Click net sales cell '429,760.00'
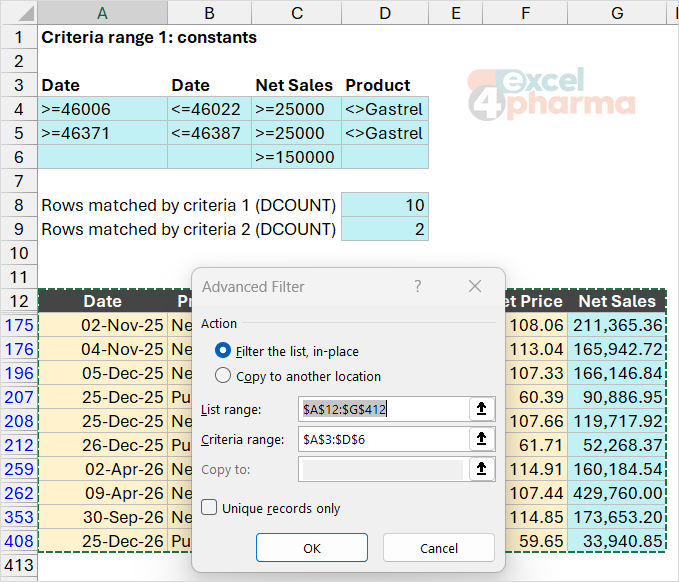This screenshot has height=582, width=679. point(617,493)
